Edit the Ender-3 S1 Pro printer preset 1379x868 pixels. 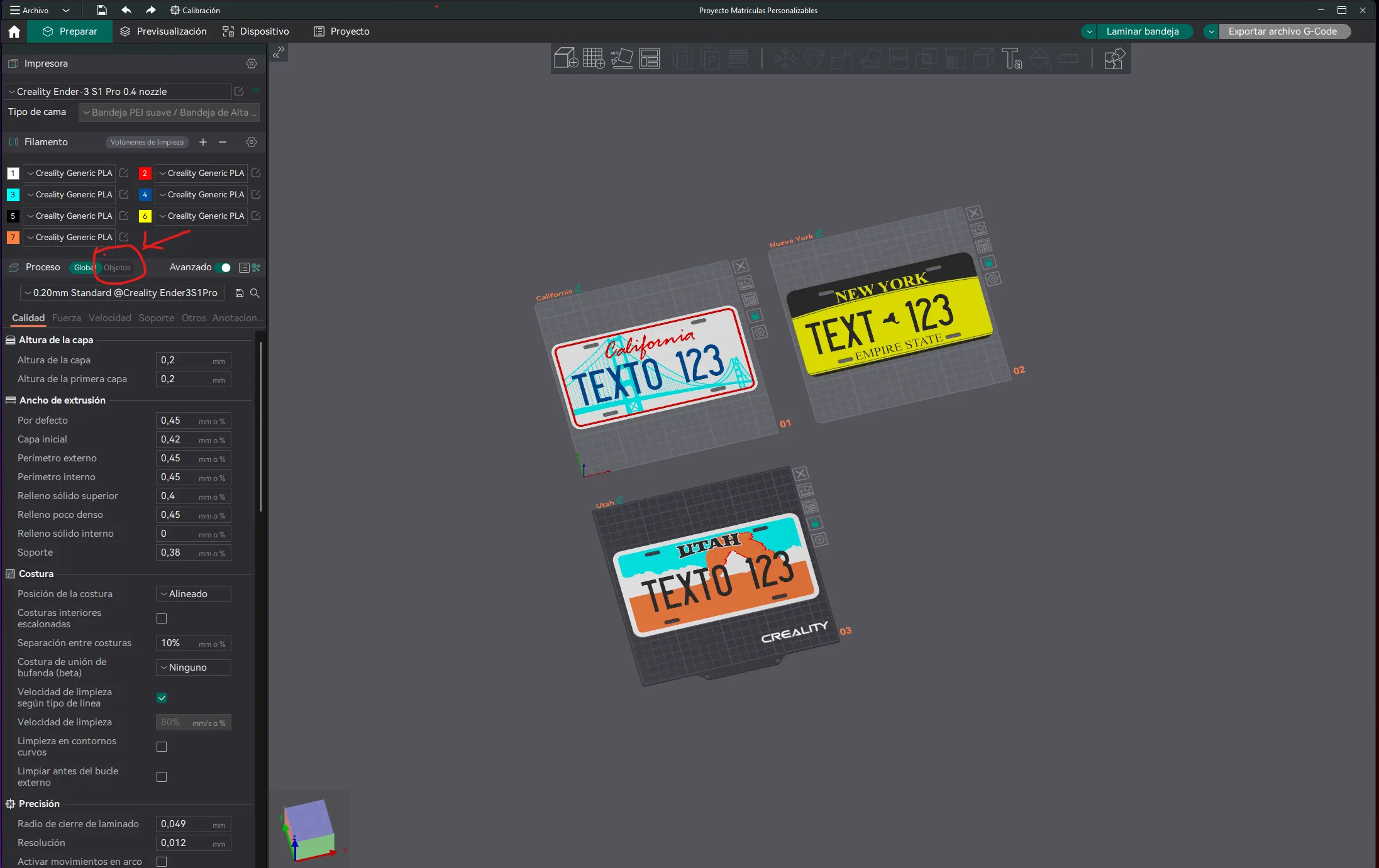pos(239,91)
